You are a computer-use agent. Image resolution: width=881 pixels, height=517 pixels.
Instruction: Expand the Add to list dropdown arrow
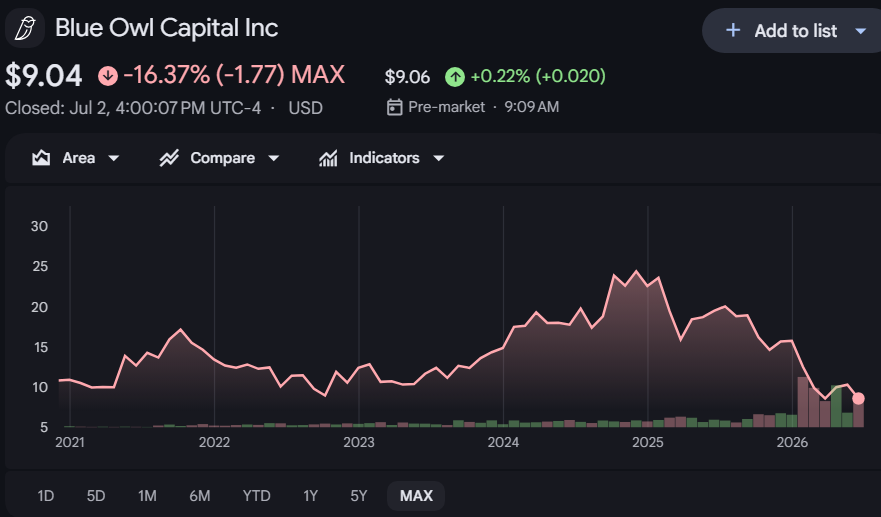(x=860, y=31)
